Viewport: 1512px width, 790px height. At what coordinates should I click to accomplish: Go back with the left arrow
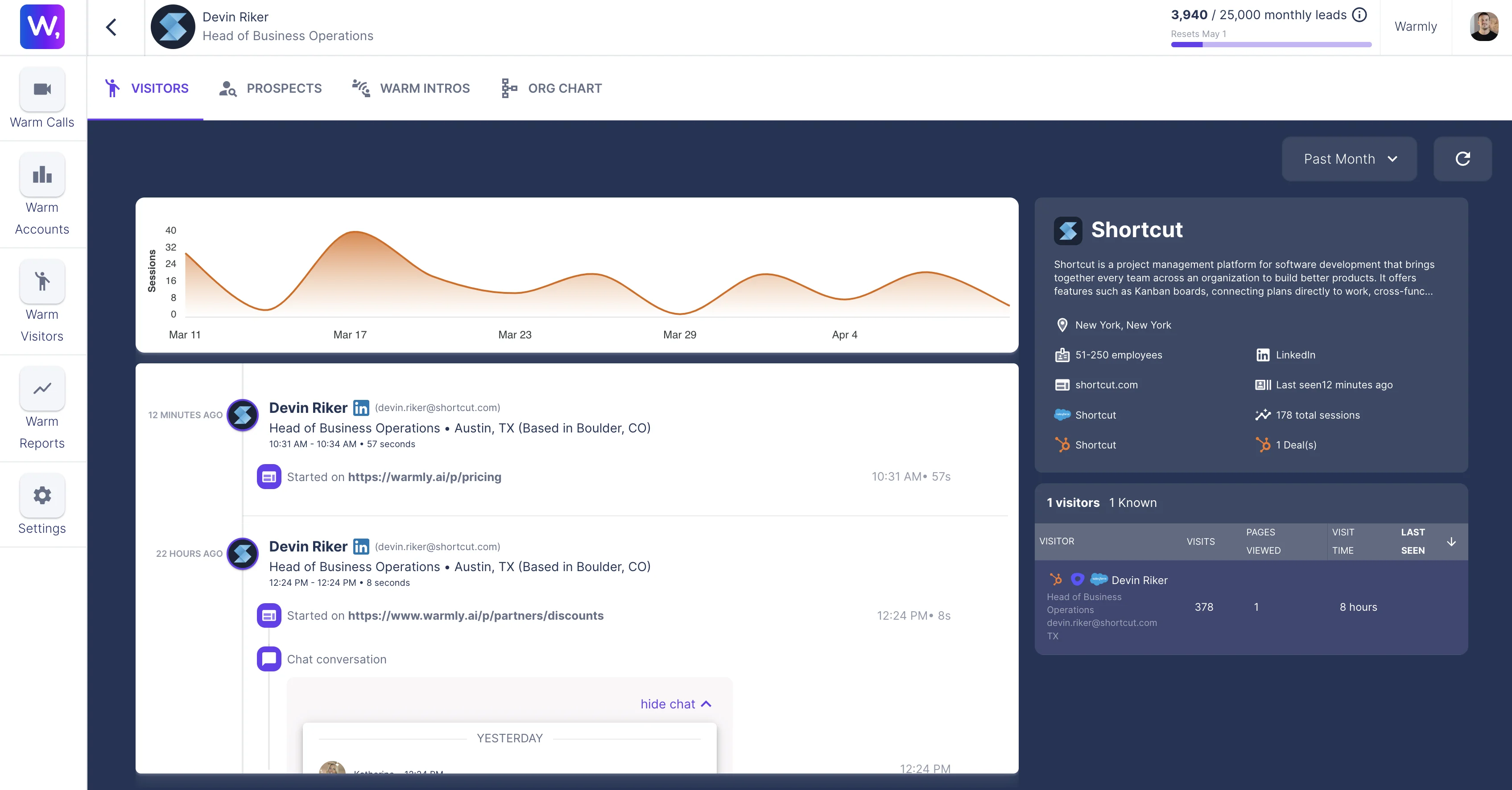[x=112, y=27]
